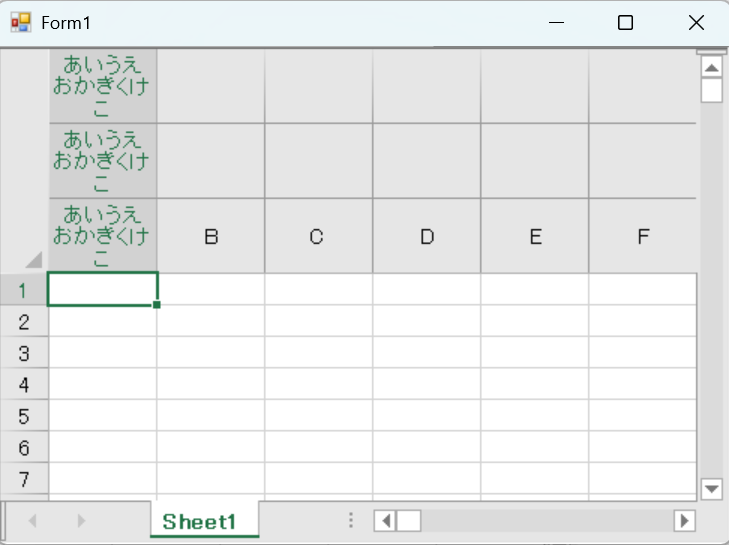The image size is (729, 545).
Task: Select column C header
Action: (x=318, y=236)
